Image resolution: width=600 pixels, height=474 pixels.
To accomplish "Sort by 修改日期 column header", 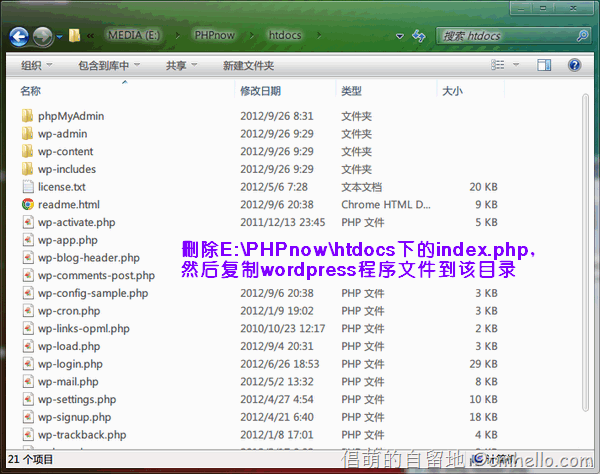I will [260, 91].
